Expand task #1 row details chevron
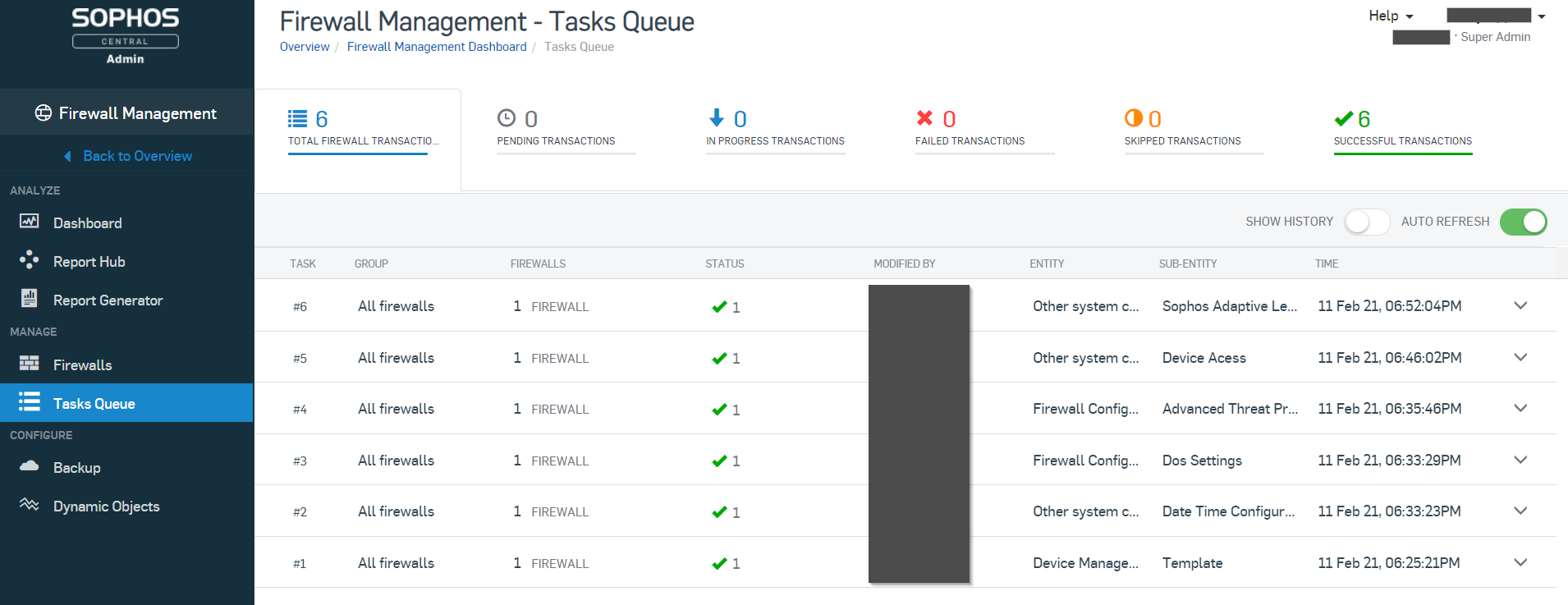 pos(1520,562)
